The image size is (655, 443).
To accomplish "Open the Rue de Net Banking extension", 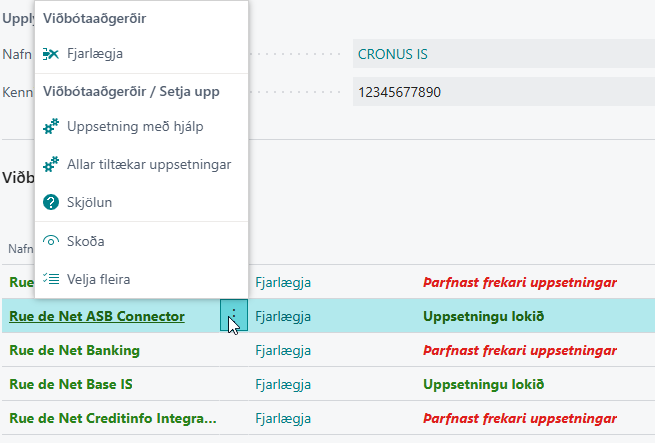I will point(74,350).
